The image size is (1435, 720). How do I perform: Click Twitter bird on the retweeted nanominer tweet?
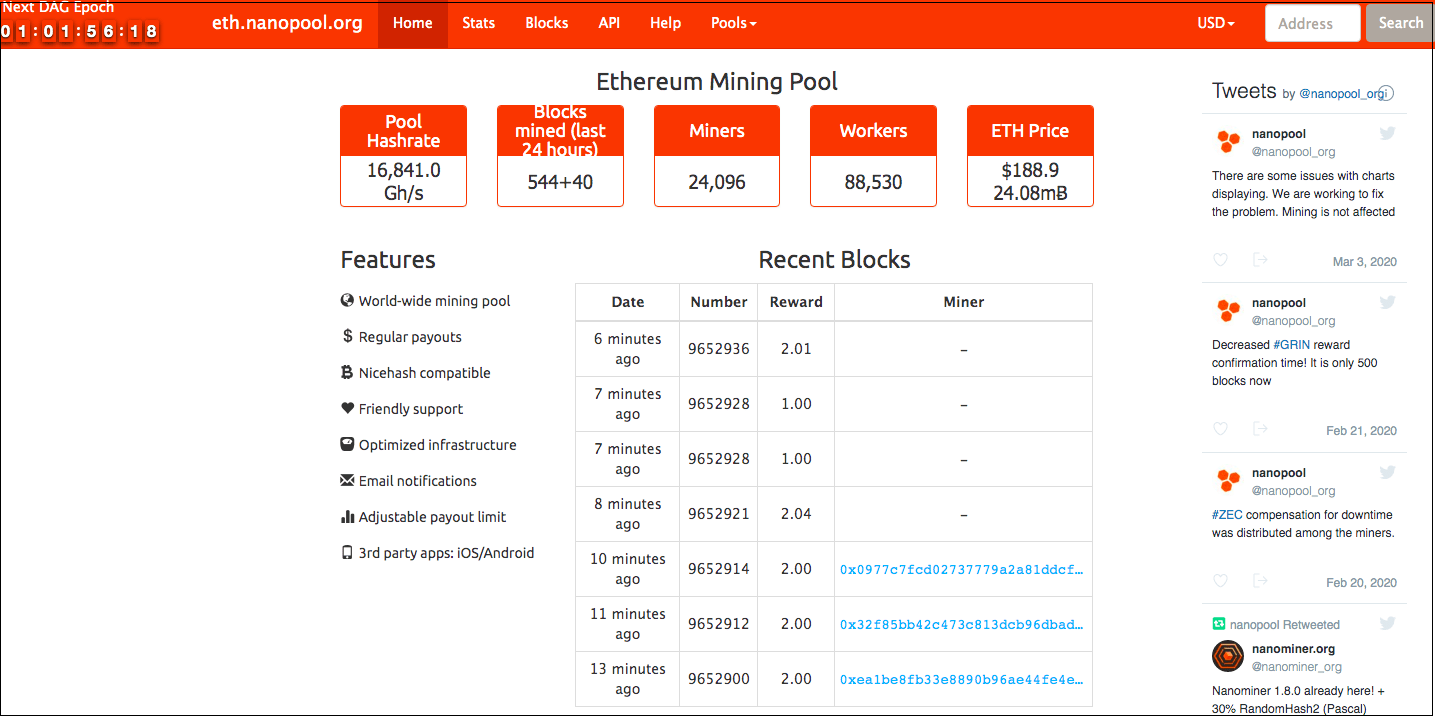pos(1387,623)
